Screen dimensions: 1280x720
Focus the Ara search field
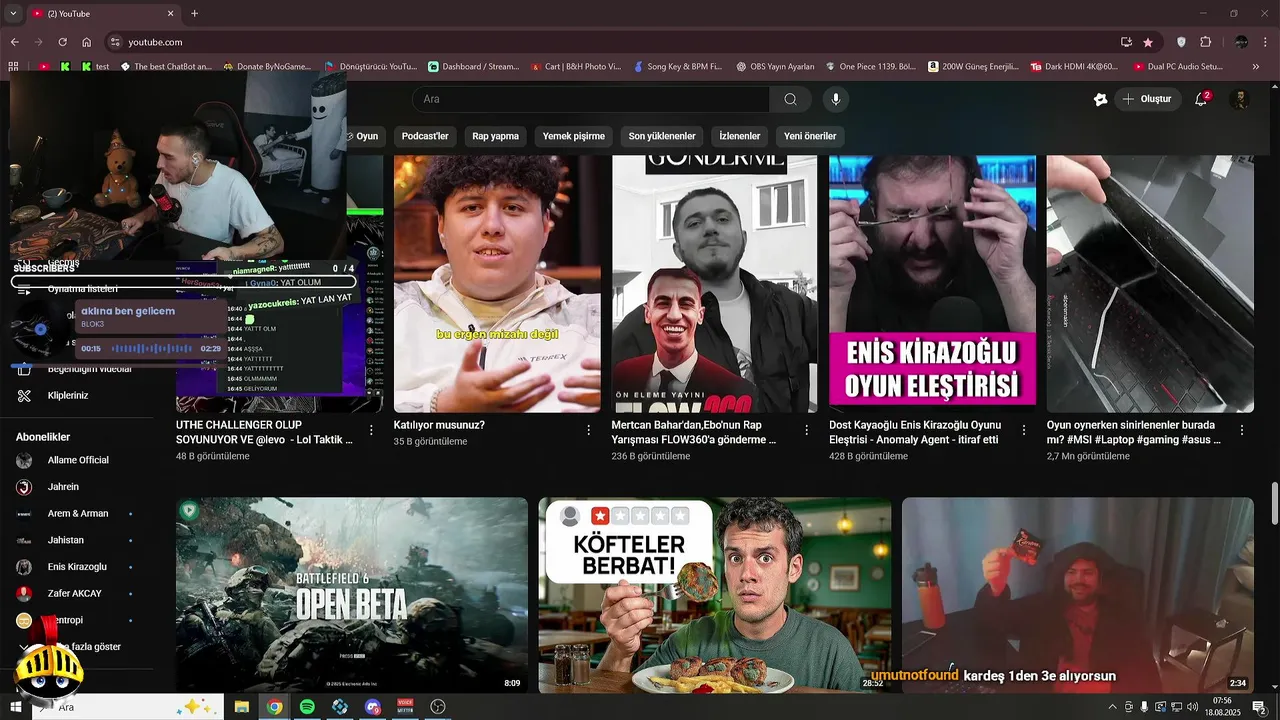click(590, 99)
